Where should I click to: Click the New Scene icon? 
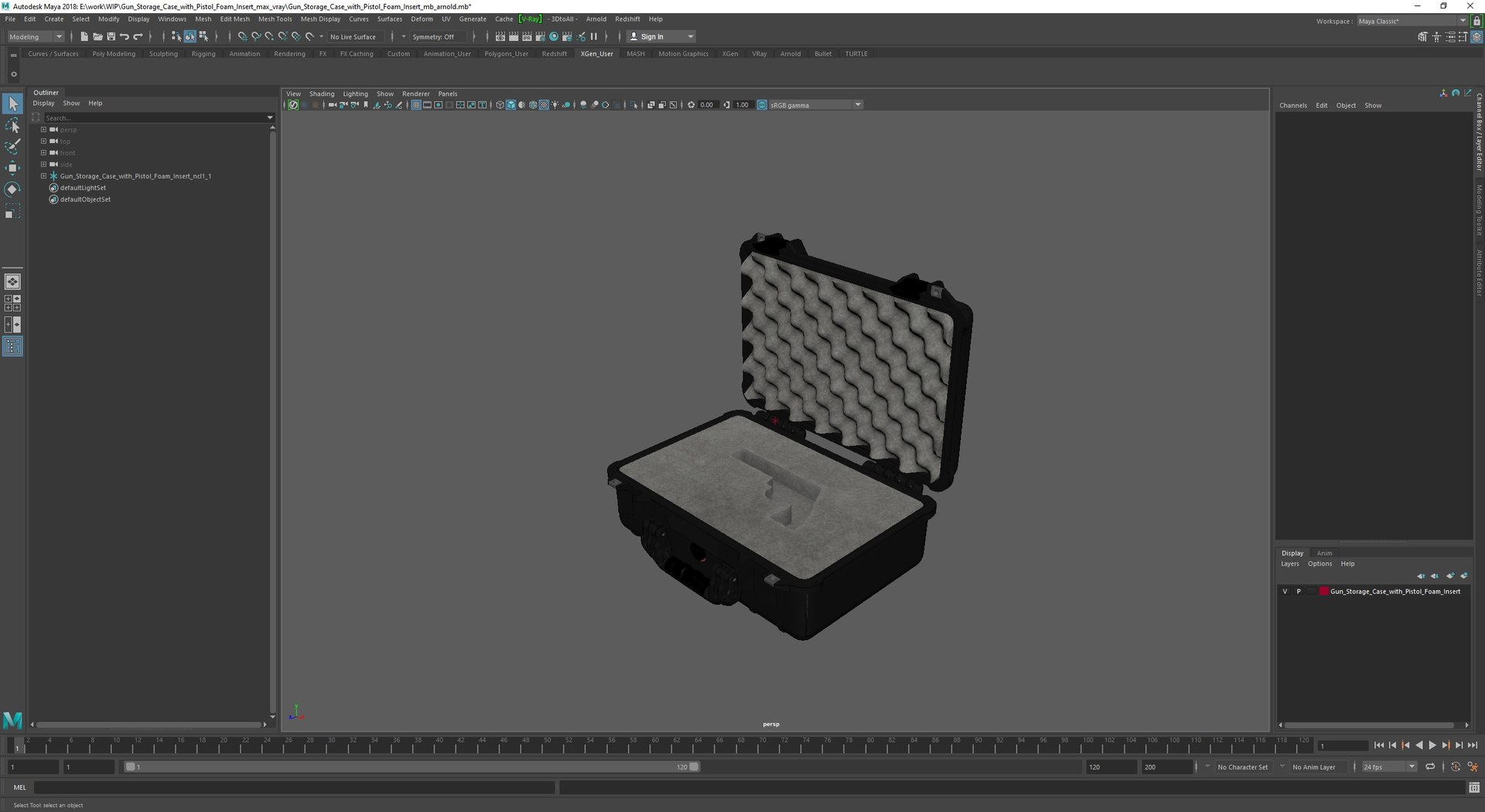tap(84, 36)
